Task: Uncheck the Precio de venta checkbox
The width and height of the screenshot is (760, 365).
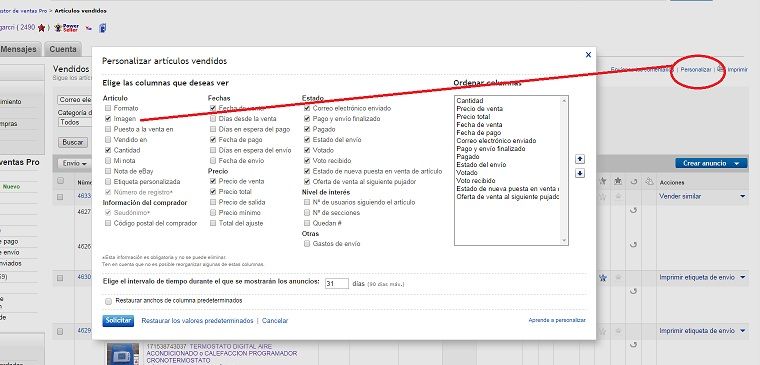Action: pyautogui.click(x=213, y=181)
